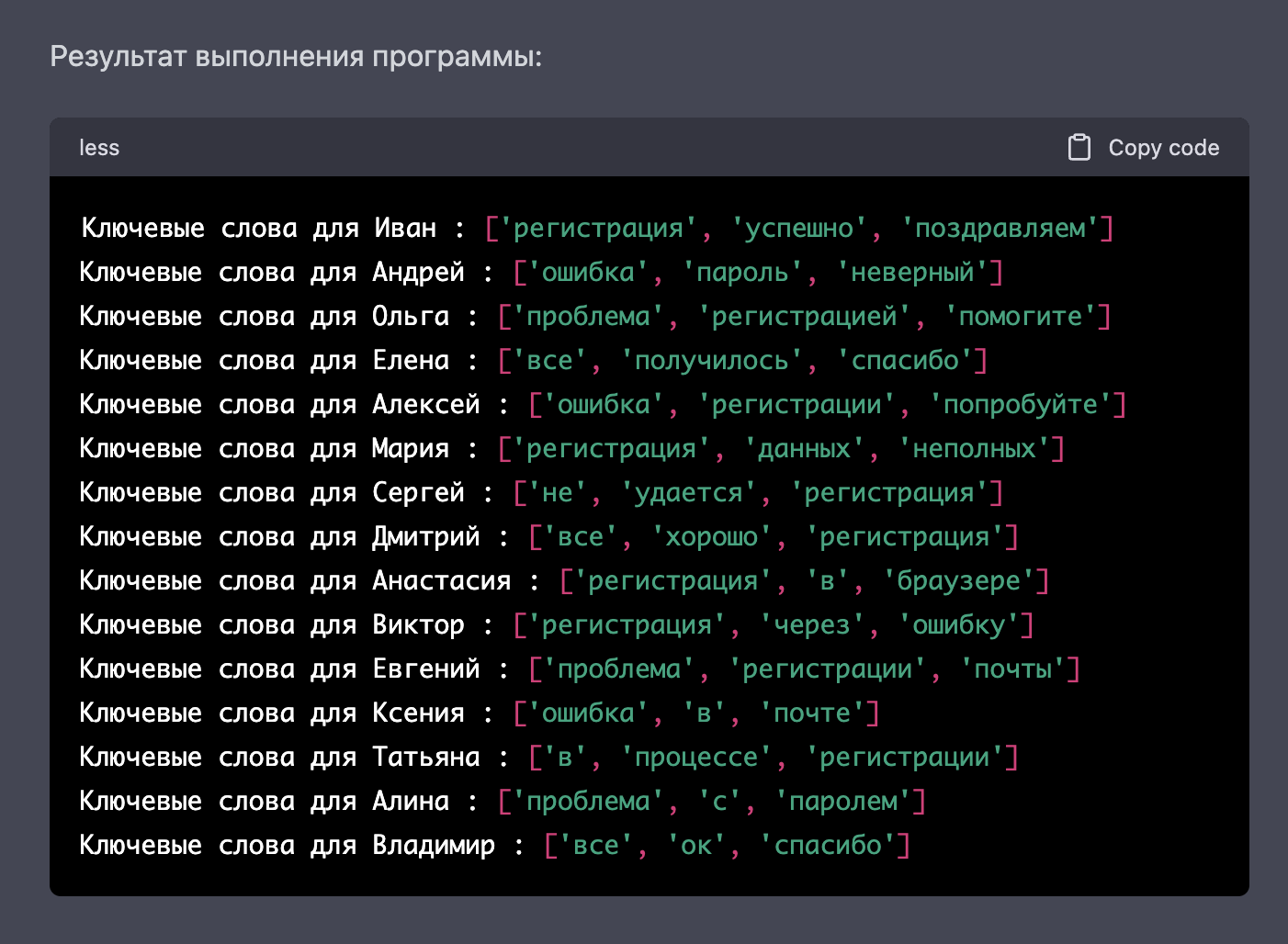
Task: Click the name Андрей in output
Action: 418,272
